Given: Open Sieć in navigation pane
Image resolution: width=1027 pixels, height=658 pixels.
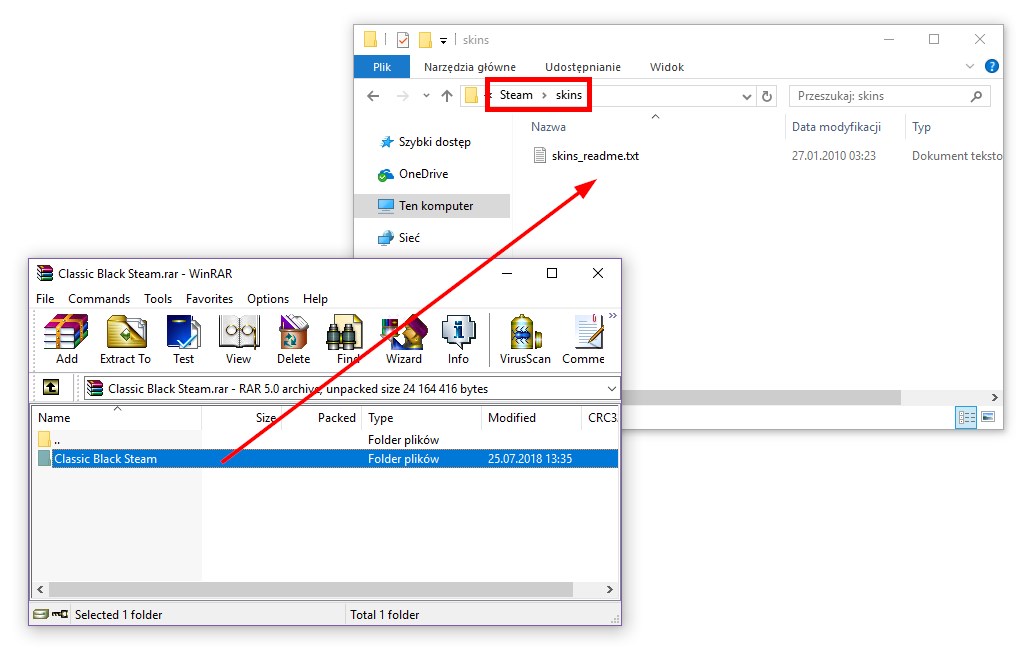Looking at the screenshot, I should point(409,238).
